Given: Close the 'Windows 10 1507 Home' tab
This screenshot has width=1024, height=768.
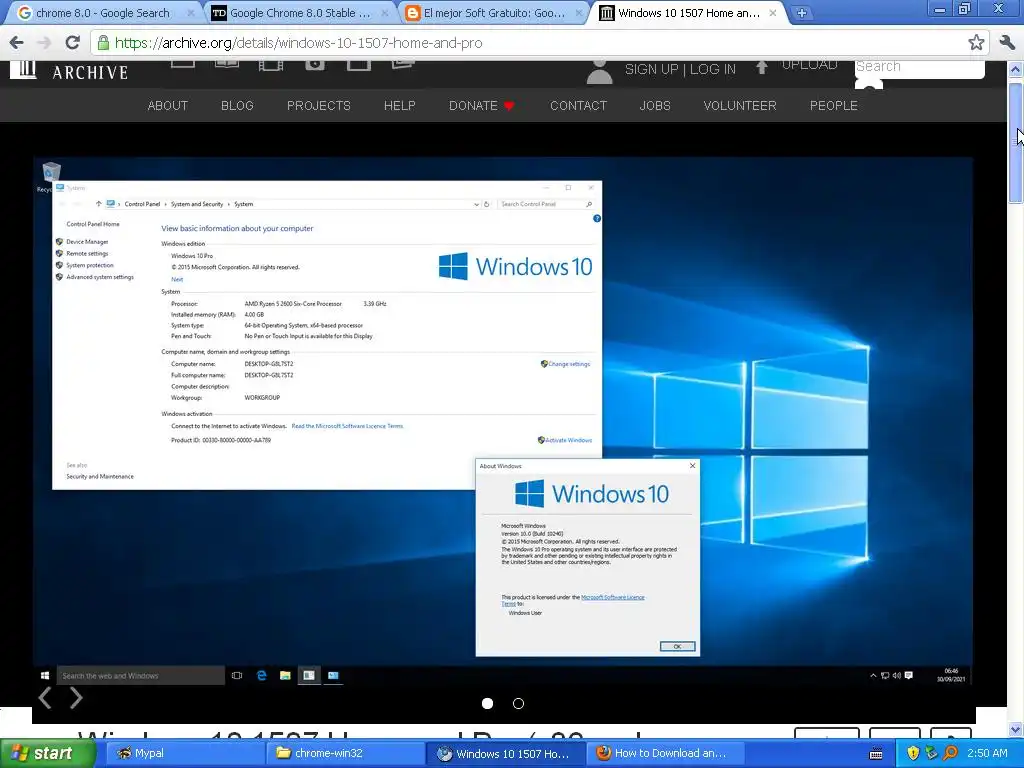Looking at the screenshot, I should 773,13.
